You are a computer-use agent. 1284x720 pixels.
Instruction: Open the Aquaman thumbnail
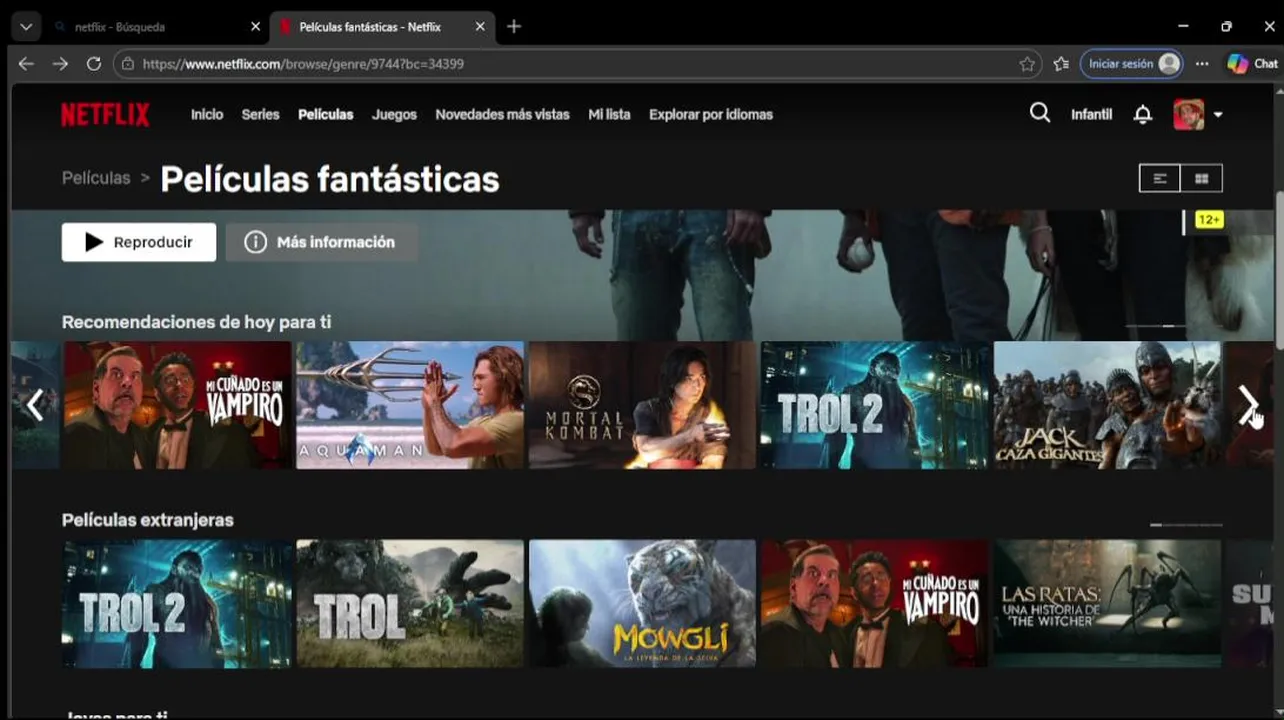tap(410, 405)
